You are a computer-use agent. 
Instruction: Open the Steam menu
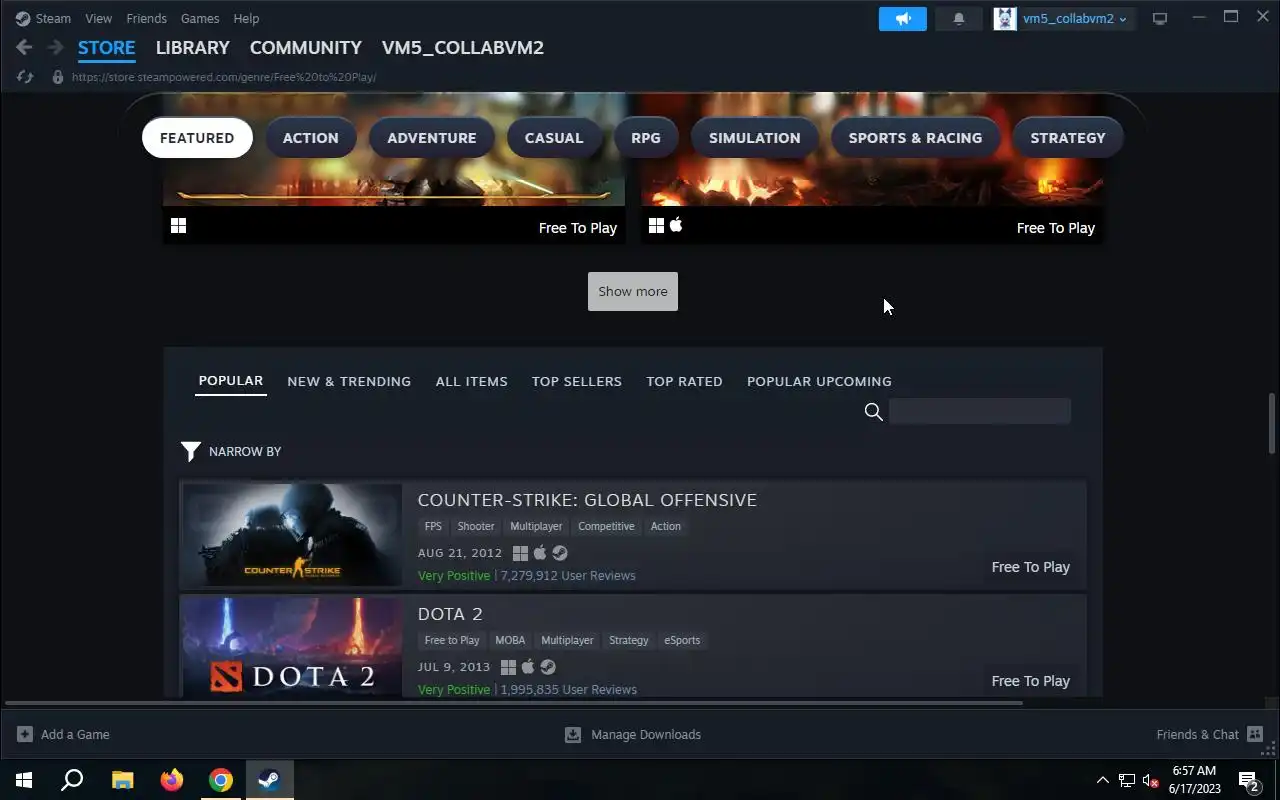click(x=53, y=18)
